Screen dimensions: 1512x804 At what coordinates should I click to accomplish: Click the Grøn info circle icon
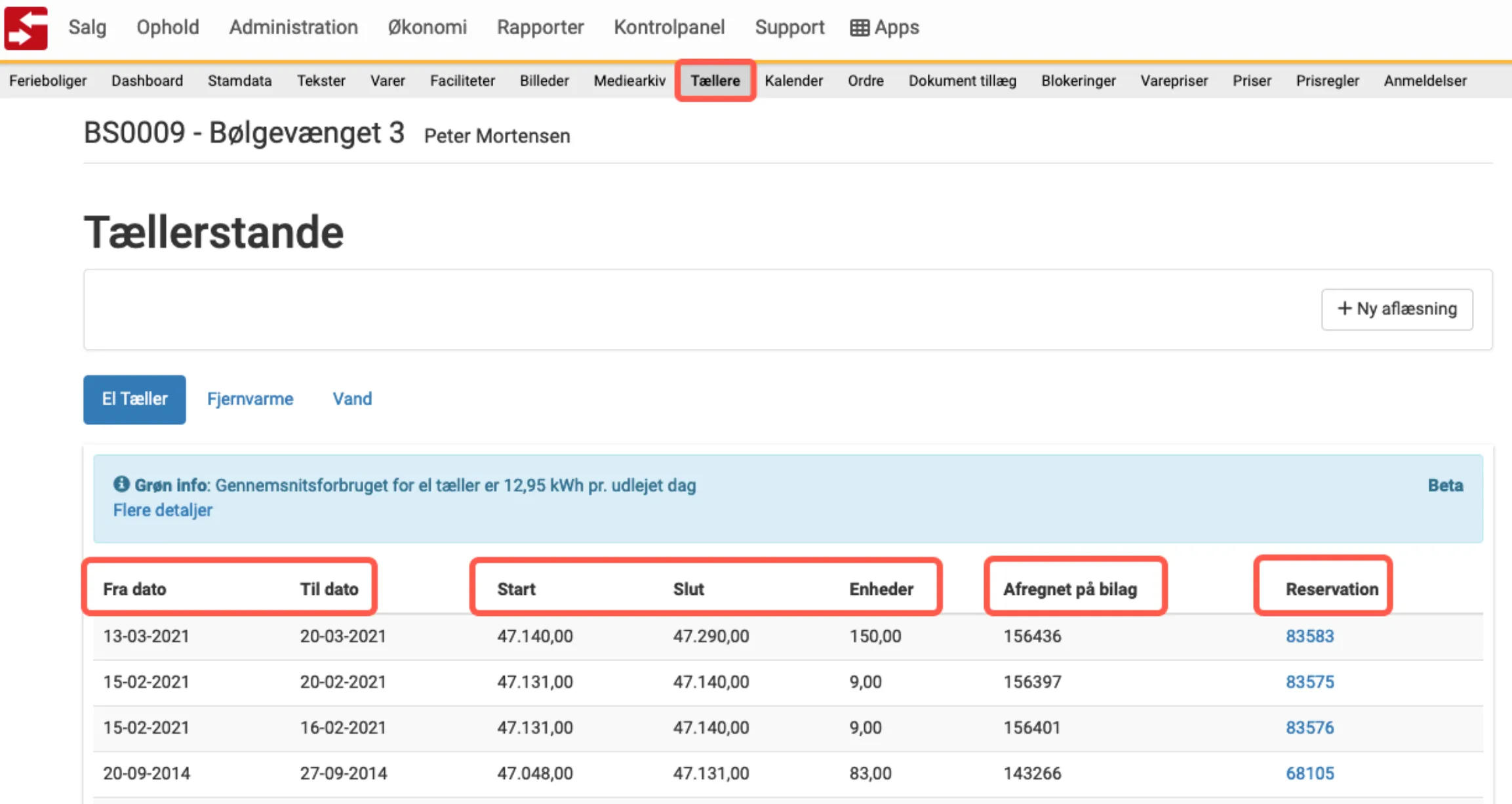(x=121, y=484)
